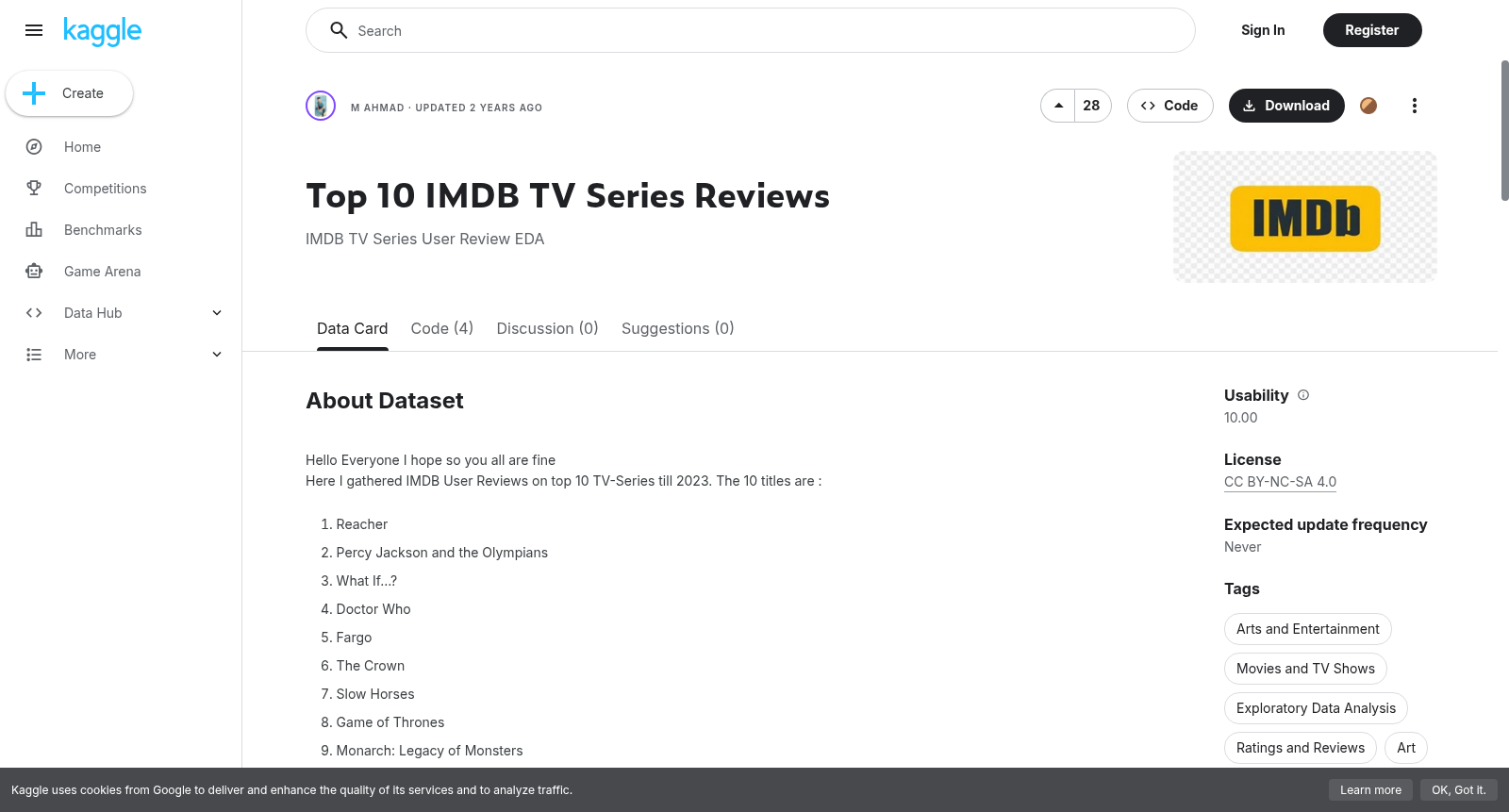The width and height of the screenshot is (1509, 812).
Task: Click M Ahmad's avatar image
Action: click(321, 106)
